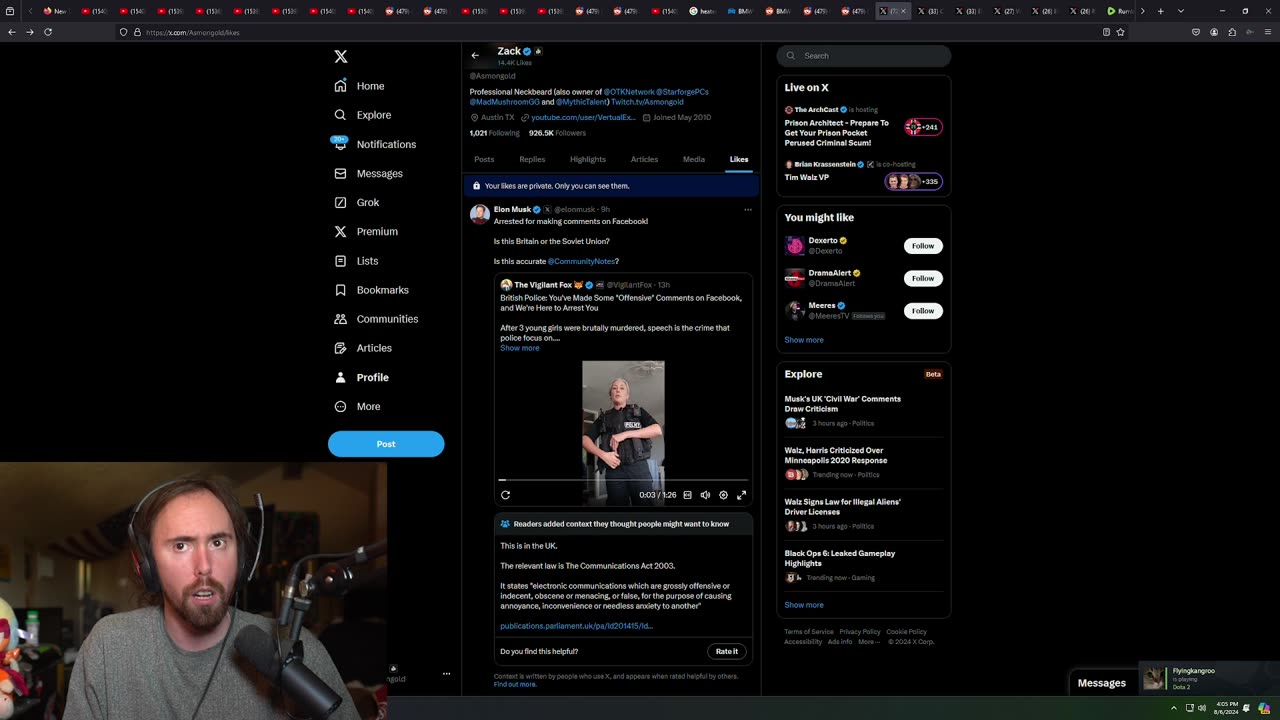Click browser back arrow button
Screen dimensions: 1280x720
point(12,32)
